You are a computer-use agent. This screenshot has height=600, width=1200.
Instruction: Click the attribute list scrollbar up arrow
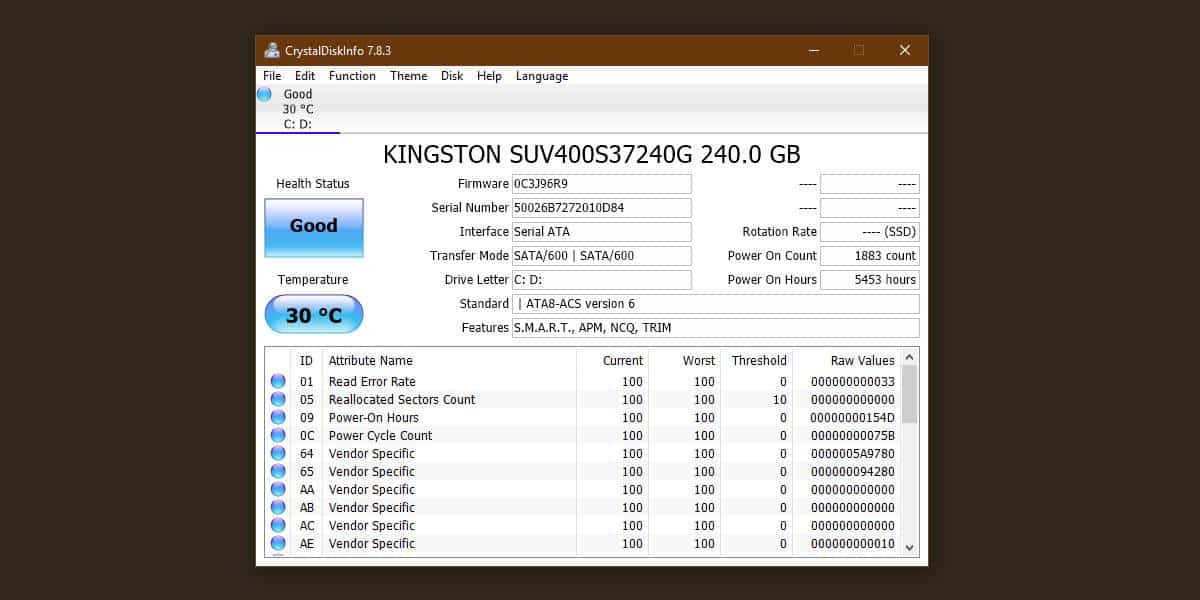[x=909, y=356]
